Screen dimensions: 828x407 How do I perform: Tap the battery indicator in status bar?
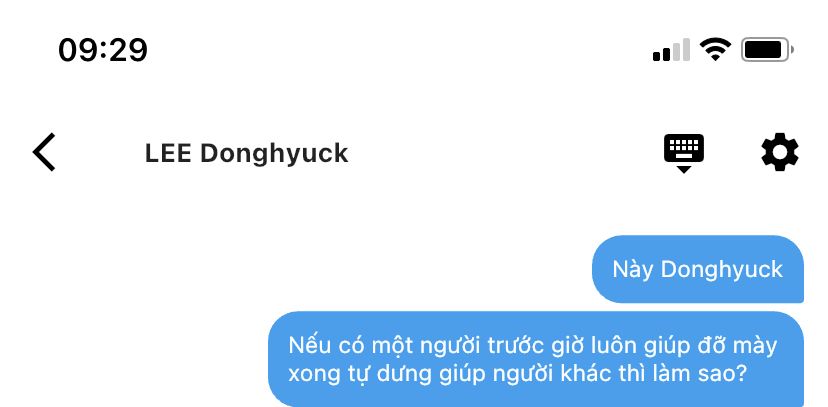767,50
